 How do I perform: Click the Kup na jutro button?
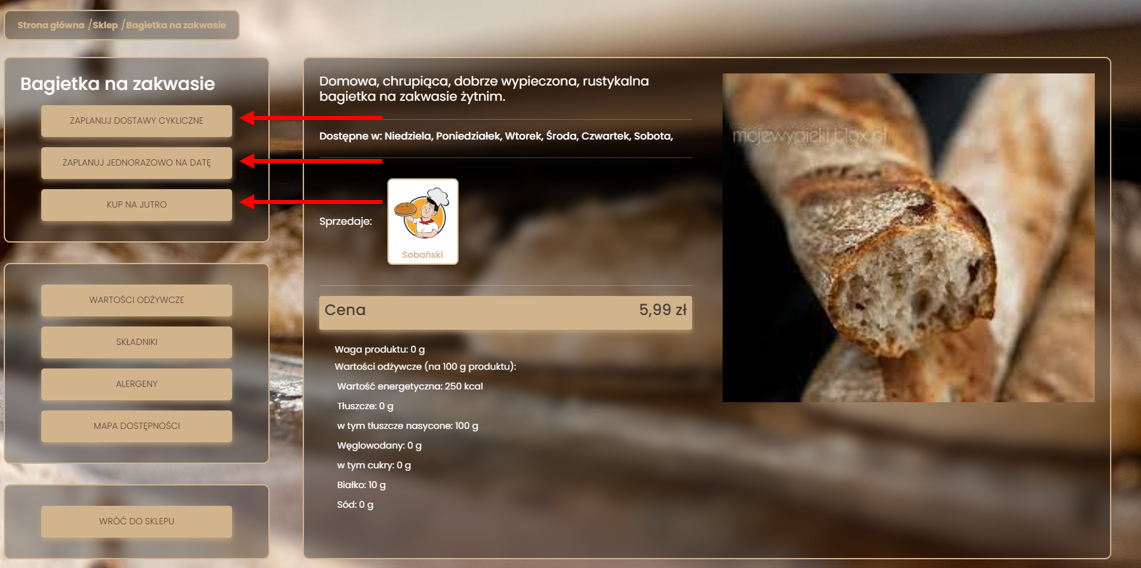coord(136,204)
